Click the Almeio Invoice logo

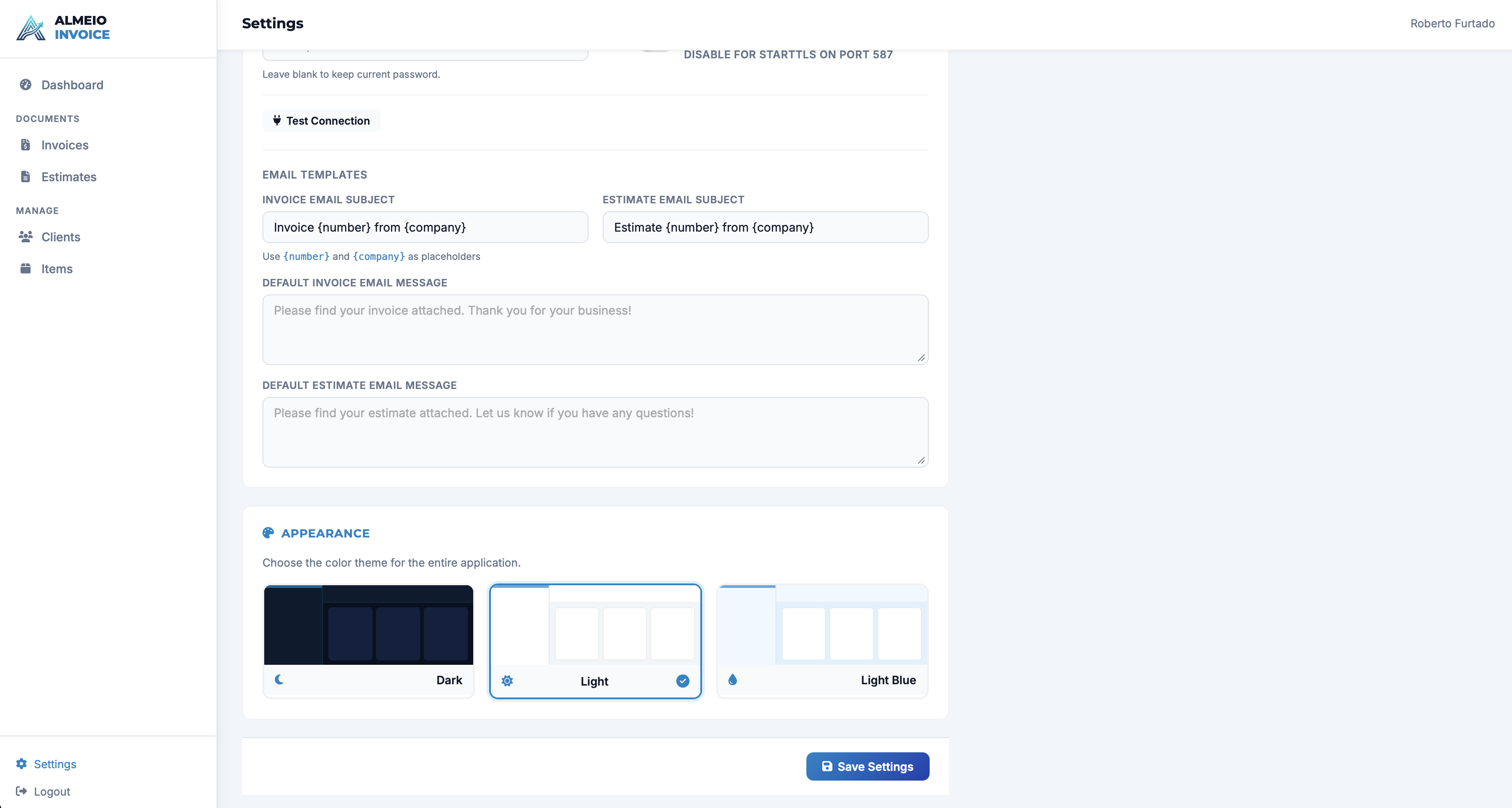pos(63,27)
